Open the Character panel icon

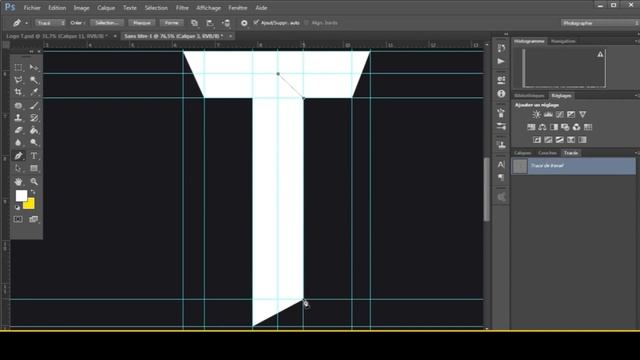501,164
